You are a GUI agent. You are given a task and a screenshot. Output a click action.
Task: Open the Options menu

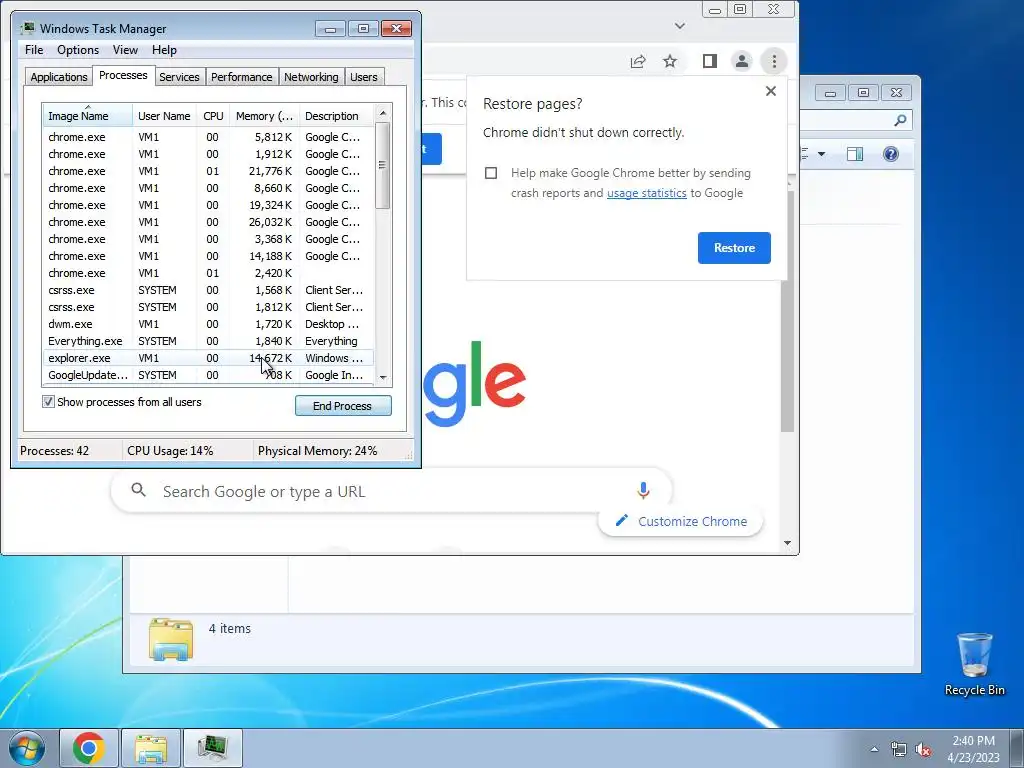78,50
